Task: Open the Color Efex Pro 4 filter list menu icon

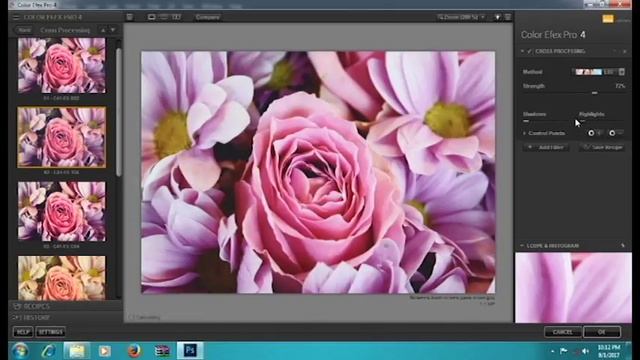Action: pos(16,17)
